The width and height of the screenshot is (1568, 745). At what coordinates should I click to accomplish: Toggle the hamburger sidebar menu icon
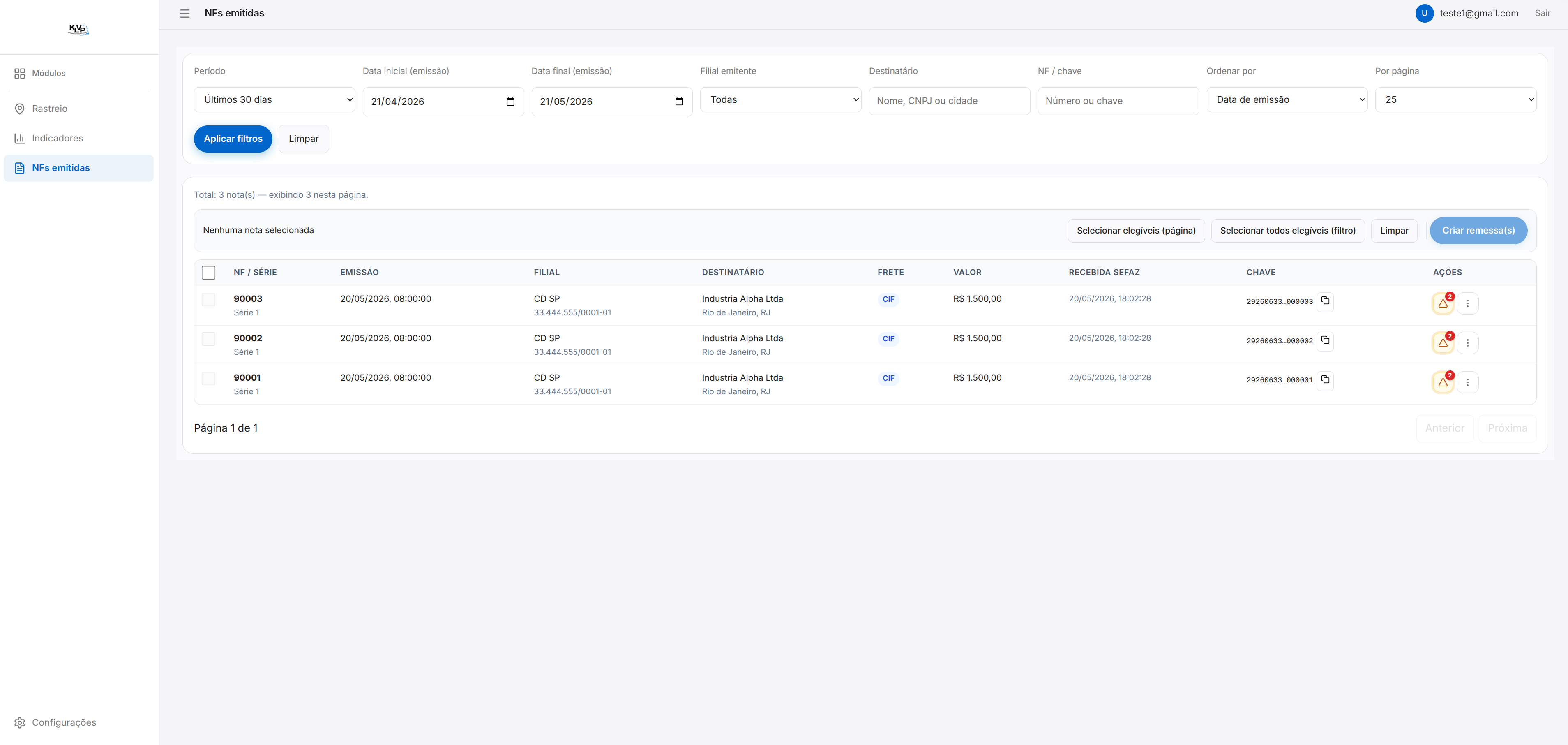click(x=185, y=14)
